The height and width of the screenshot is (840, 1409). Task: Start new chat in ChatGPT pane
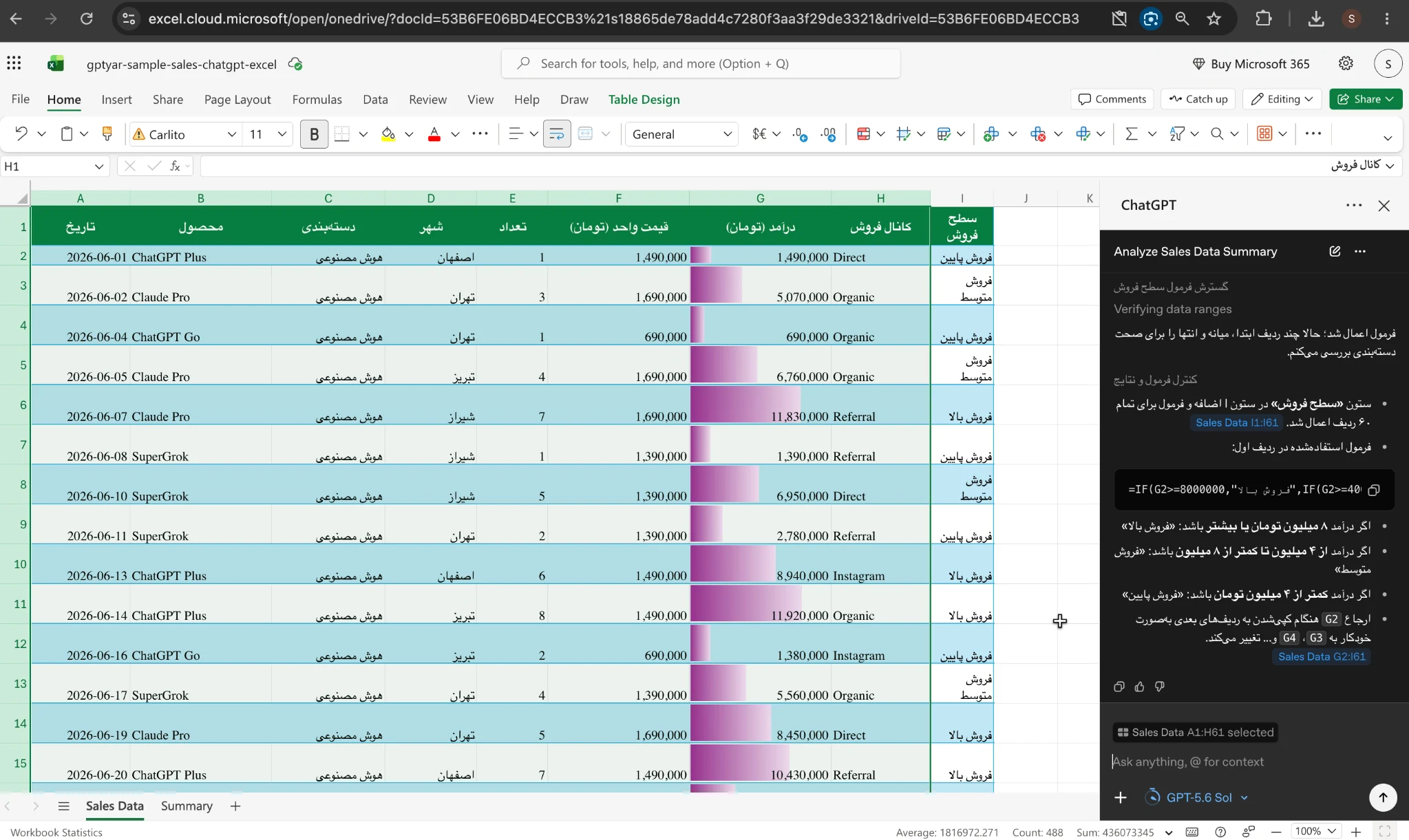tap(1335, 251)
